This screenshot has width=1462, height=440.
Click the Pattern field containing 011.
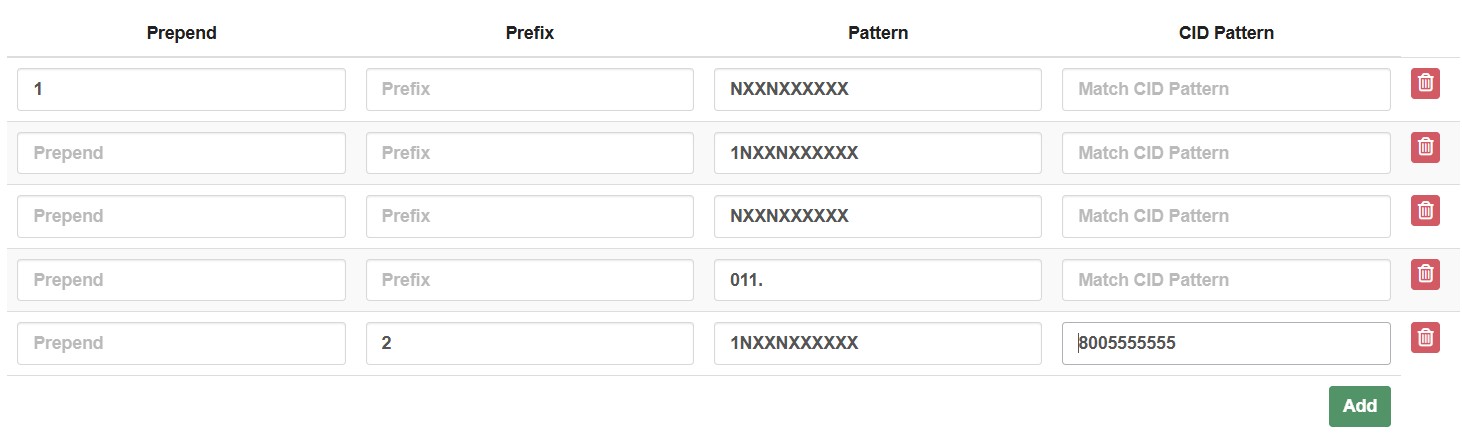(877, 280)
